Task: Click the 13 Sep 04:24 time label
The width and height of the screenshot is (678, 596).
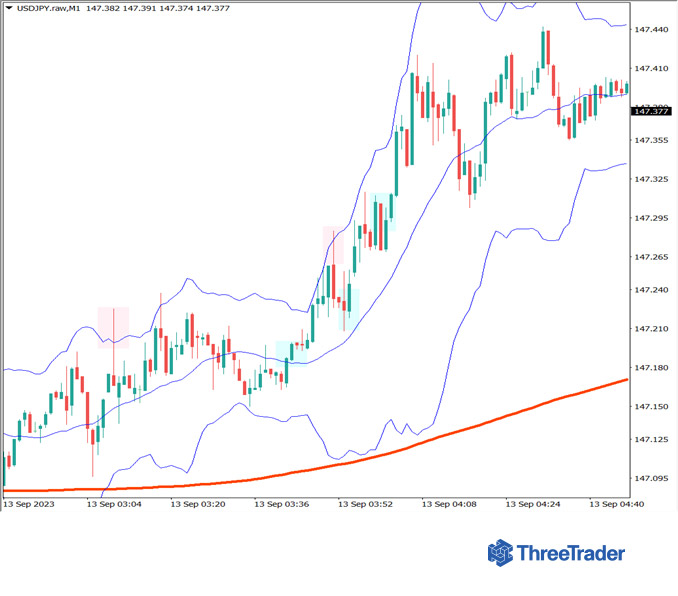Action: [x=533, y=504]
